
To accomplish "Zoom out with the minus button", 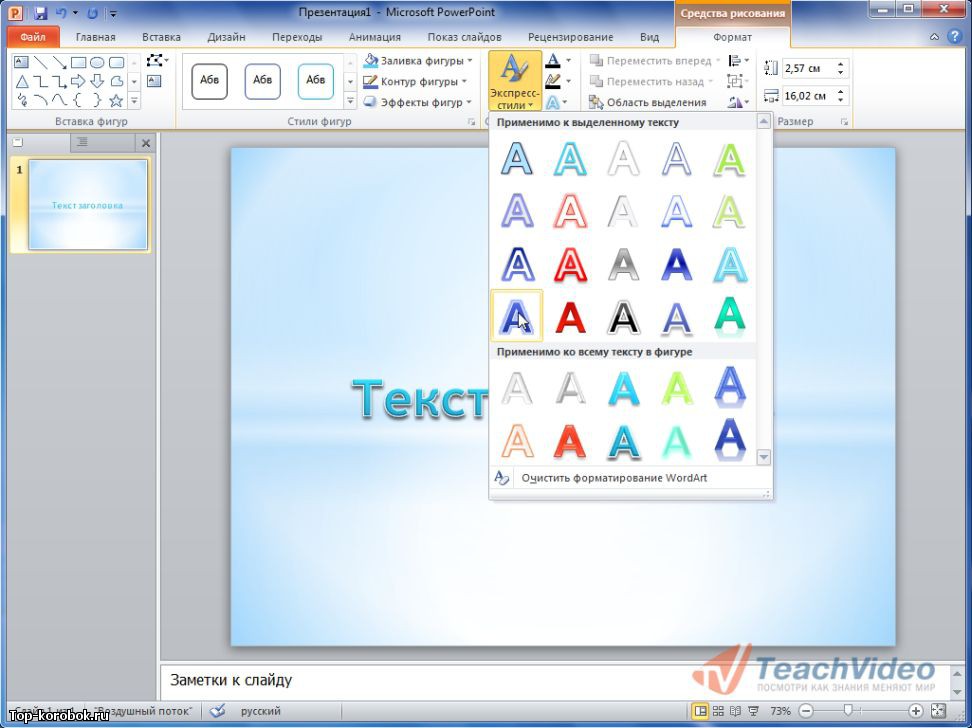I will point(806,711).
